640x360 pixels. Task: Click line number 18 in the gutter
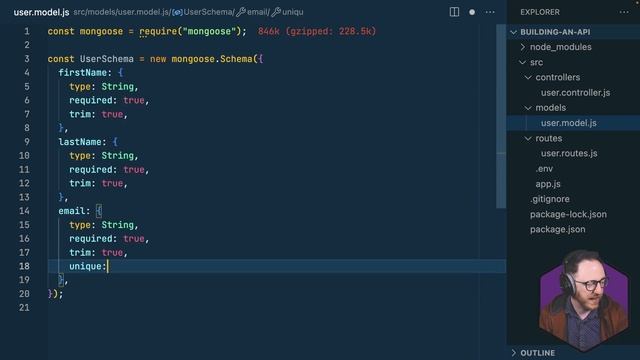tap(24, 266)
